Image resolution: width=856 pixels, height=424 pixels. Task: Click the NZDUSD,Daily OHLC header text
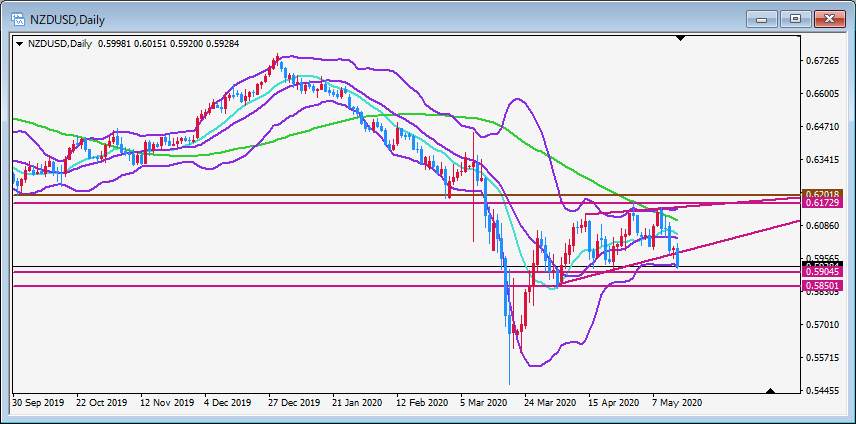(133, 44)
